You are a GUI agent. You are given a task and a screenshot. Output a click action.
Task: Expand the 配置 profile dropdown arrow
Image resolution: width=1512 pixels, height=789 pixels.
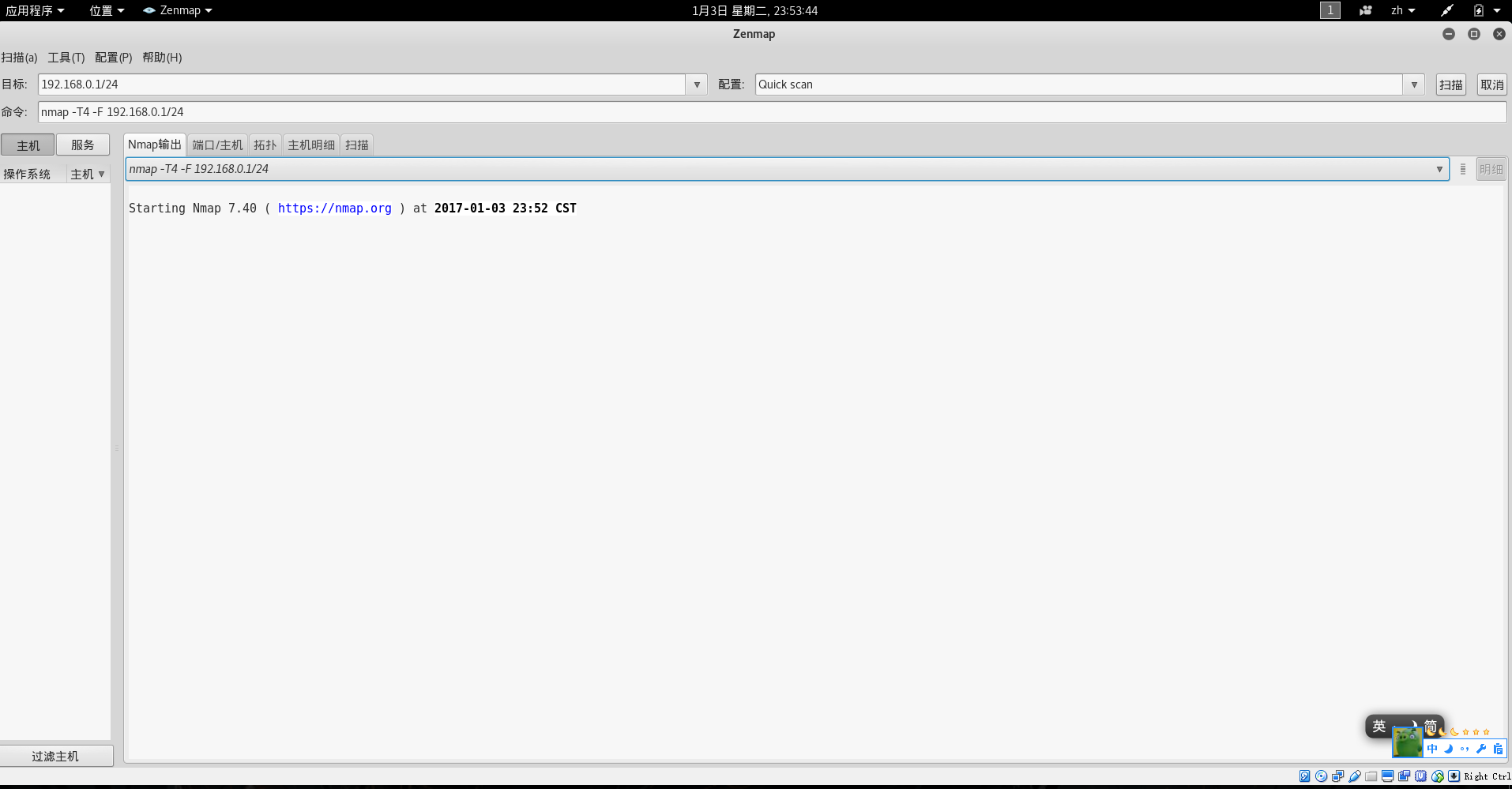click(x=1414, y=85)
